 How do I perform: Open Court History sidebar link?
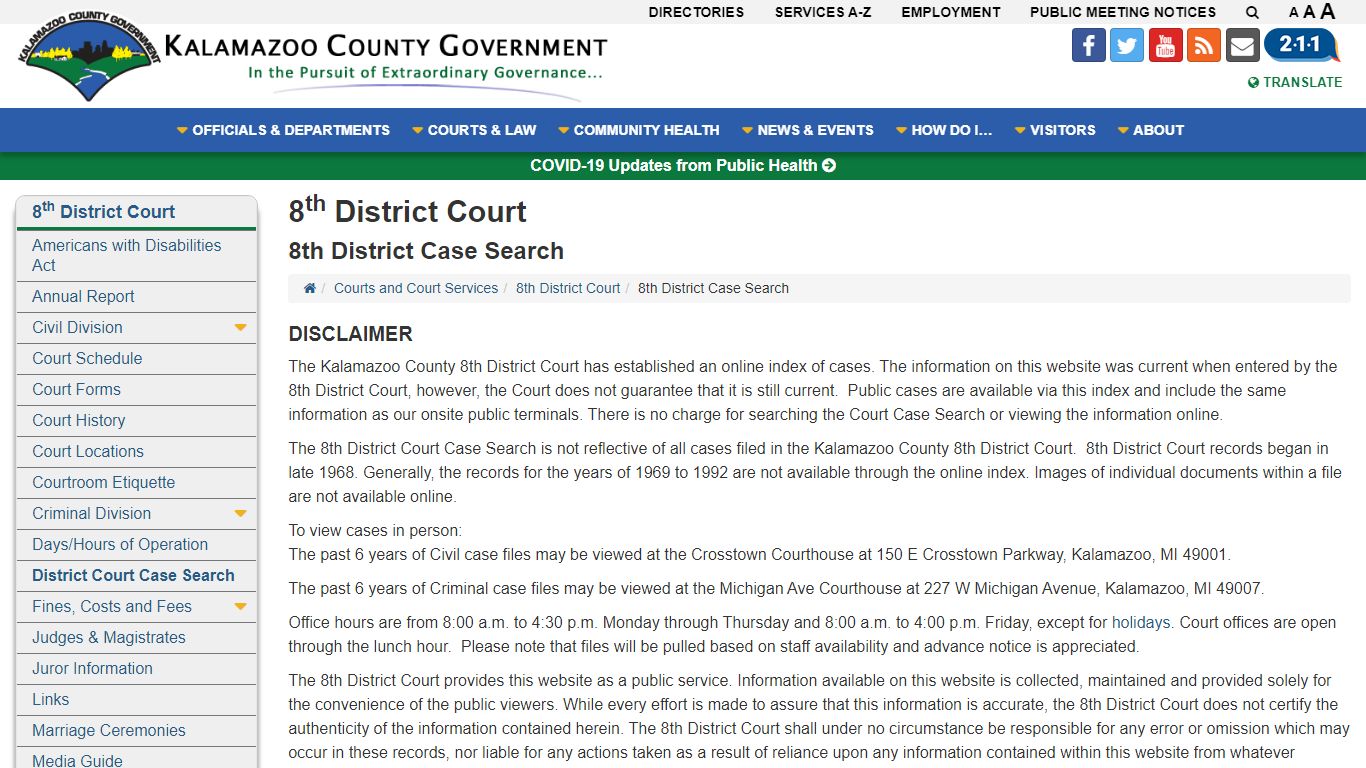click(78, 421)
